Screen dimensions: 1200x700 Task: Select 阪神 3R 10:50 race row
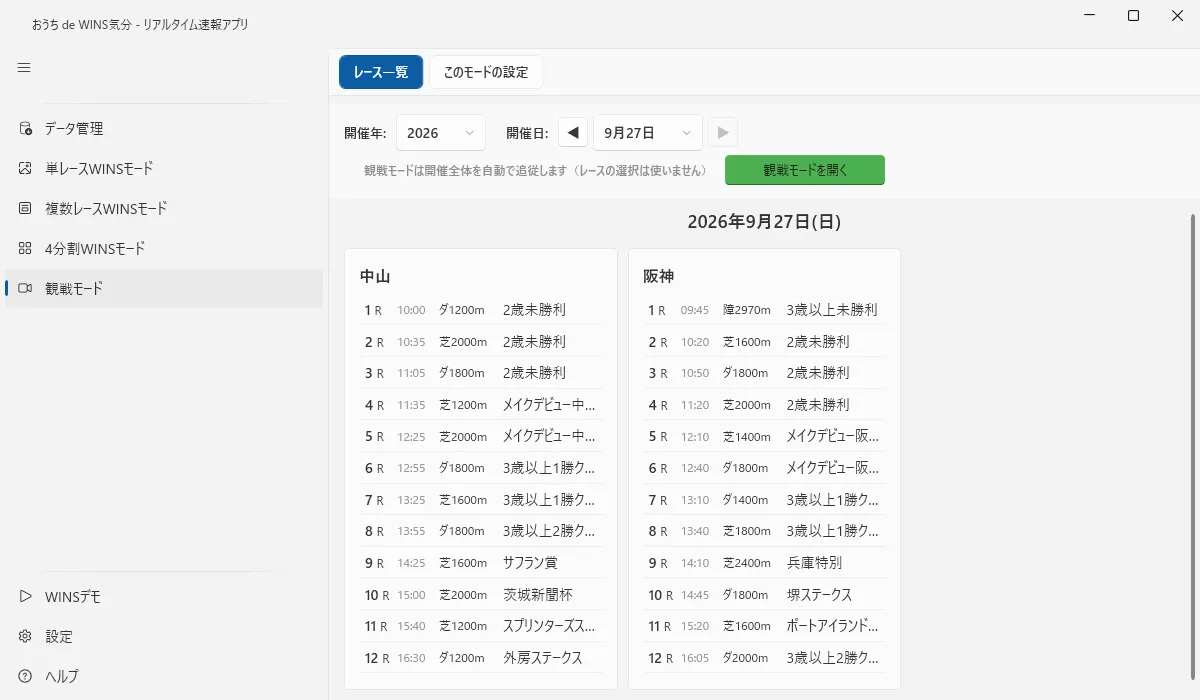pyautogui.click(x=765, y=373)
